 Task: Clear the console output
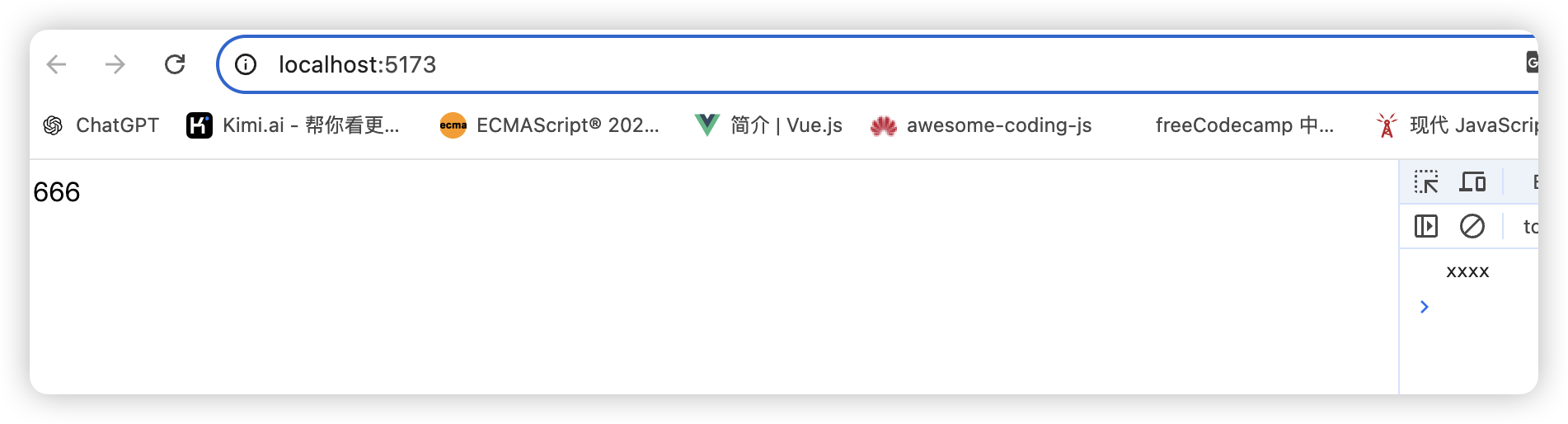tap(1472, 226)
